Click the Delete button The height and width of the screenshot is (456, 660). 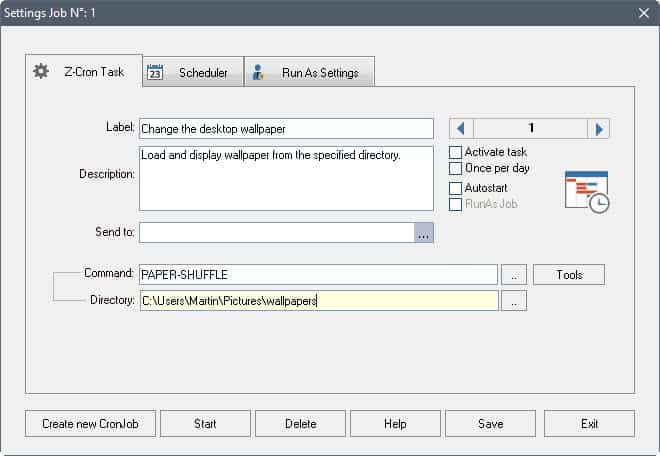(x=300, y=424)
